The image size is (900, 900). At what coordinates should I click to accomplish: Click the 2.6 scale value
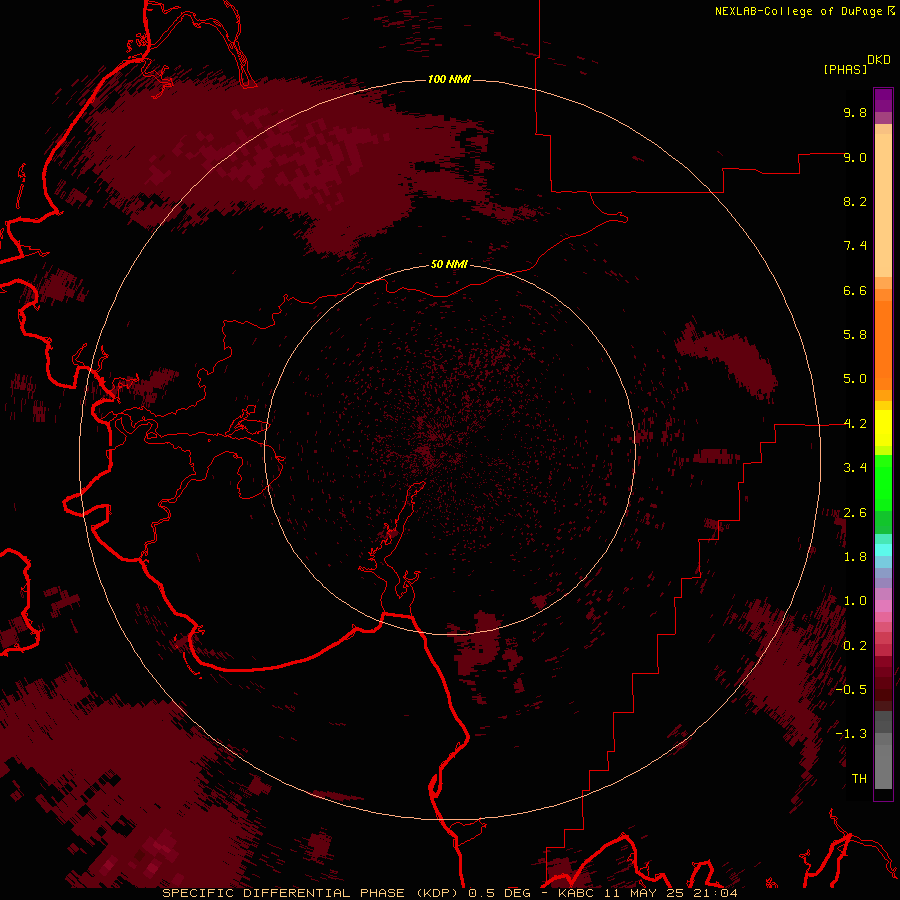click(x=855, y=513)
